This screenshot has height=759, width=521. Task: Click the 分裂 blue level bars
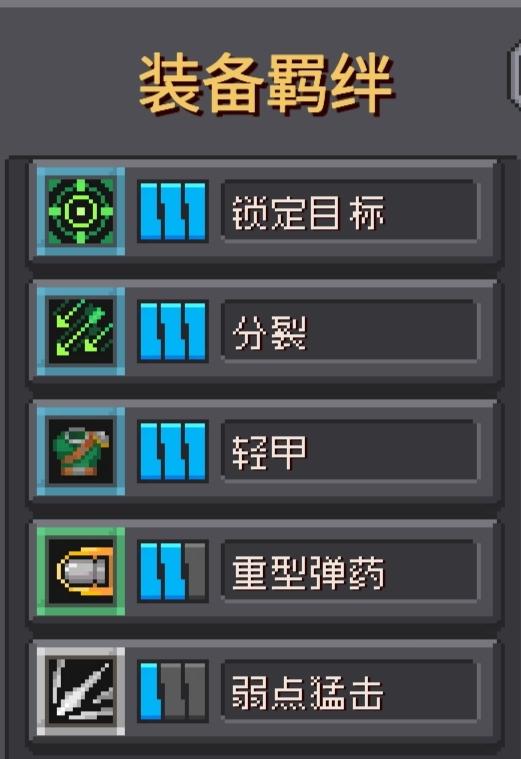(173, 331)
